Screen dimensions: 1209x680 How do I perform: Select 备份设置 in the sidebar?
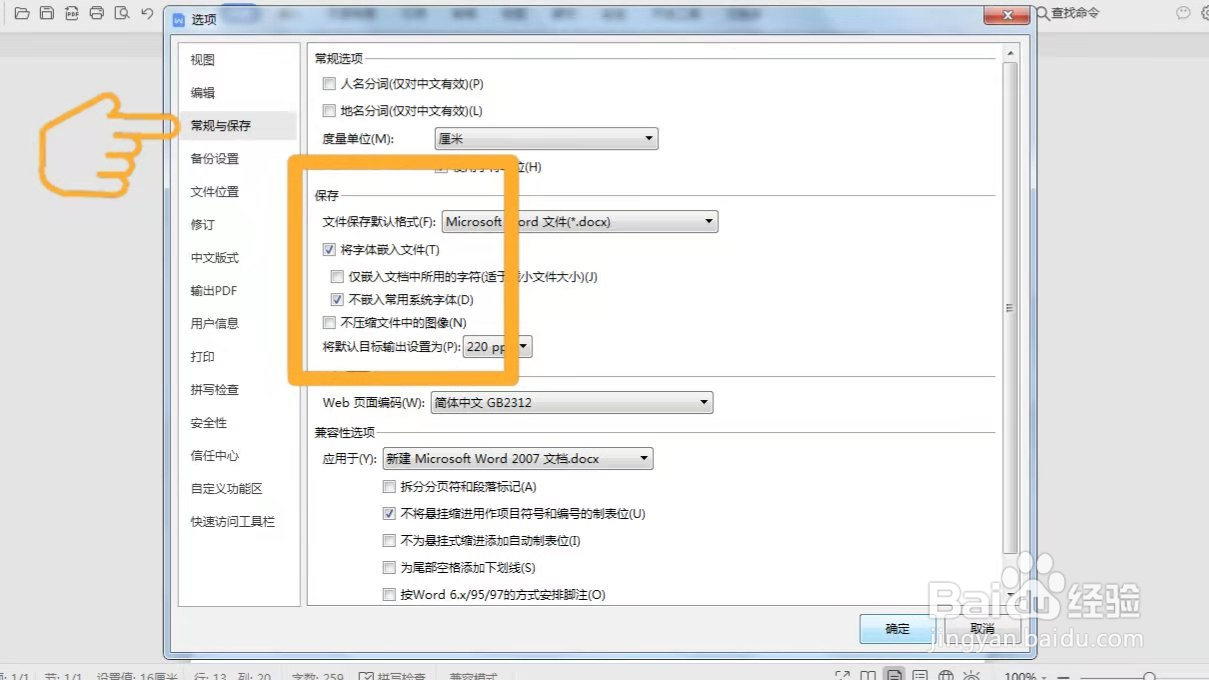(x=216, y=158)
